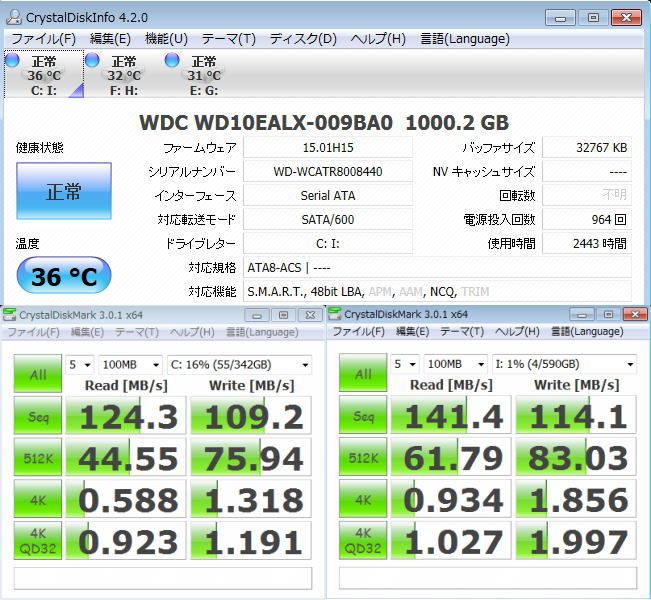Click the SATA/600 transfer mode value
The width and height of the screenshot is (651, 600).
tap(328, 220)
